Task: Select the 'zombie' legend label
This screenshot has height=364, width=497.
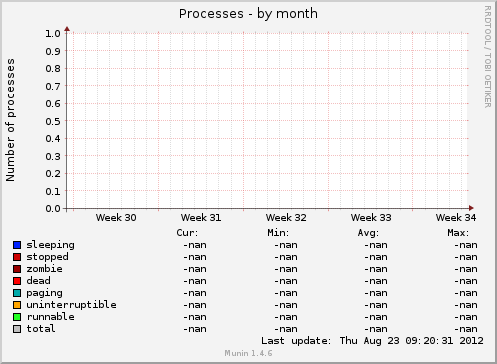Action: pyautogui.click(x=44, y=269)
